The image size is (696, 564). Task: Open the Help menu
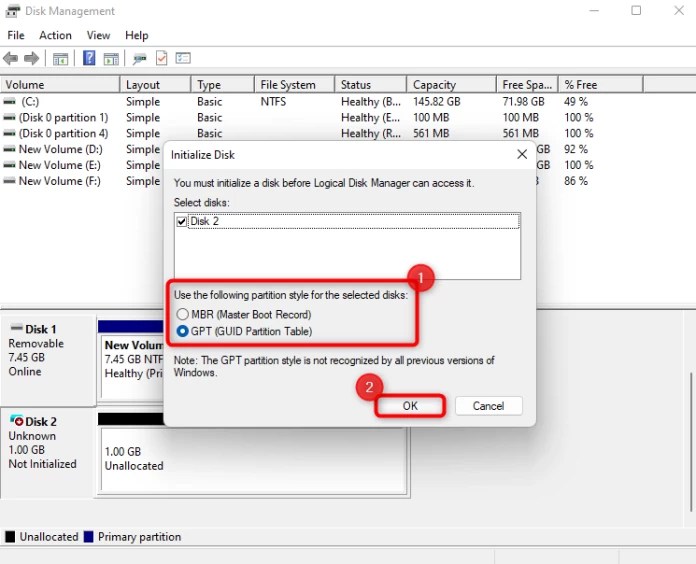(x=137, y=35)
